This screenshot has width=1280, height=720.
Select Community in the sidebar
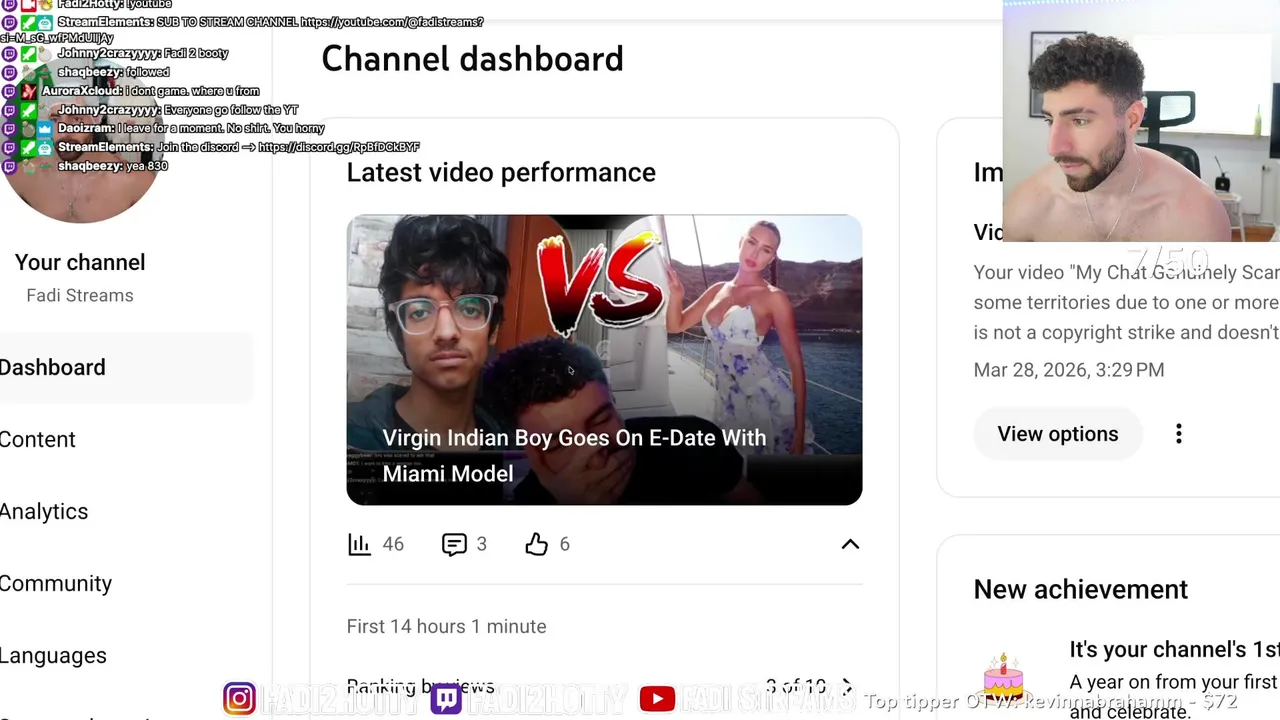pos(56,583)
